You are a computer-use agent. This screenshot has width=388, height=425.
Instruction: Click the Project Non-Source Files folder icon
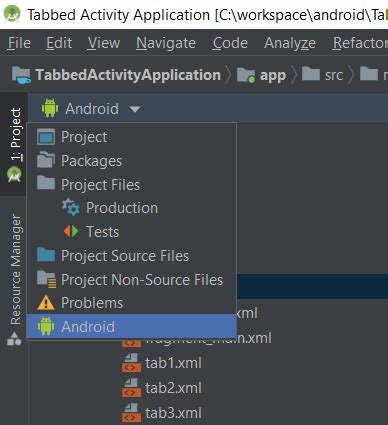[46, 279]
